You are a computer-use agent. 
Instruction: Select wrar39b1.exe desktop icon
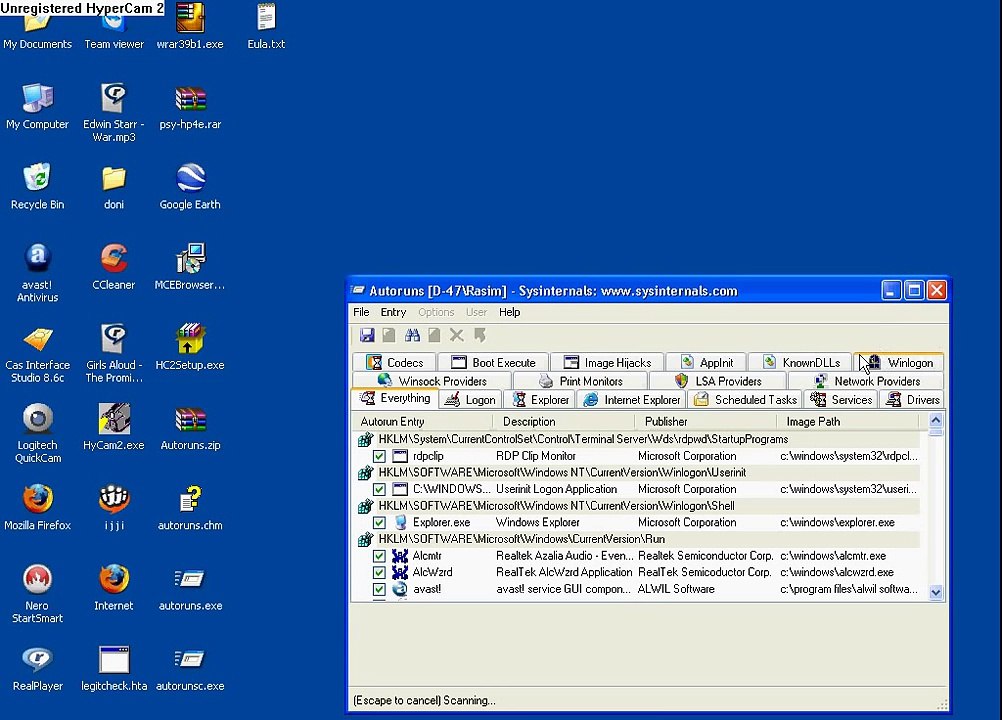(x=190, y=26)
